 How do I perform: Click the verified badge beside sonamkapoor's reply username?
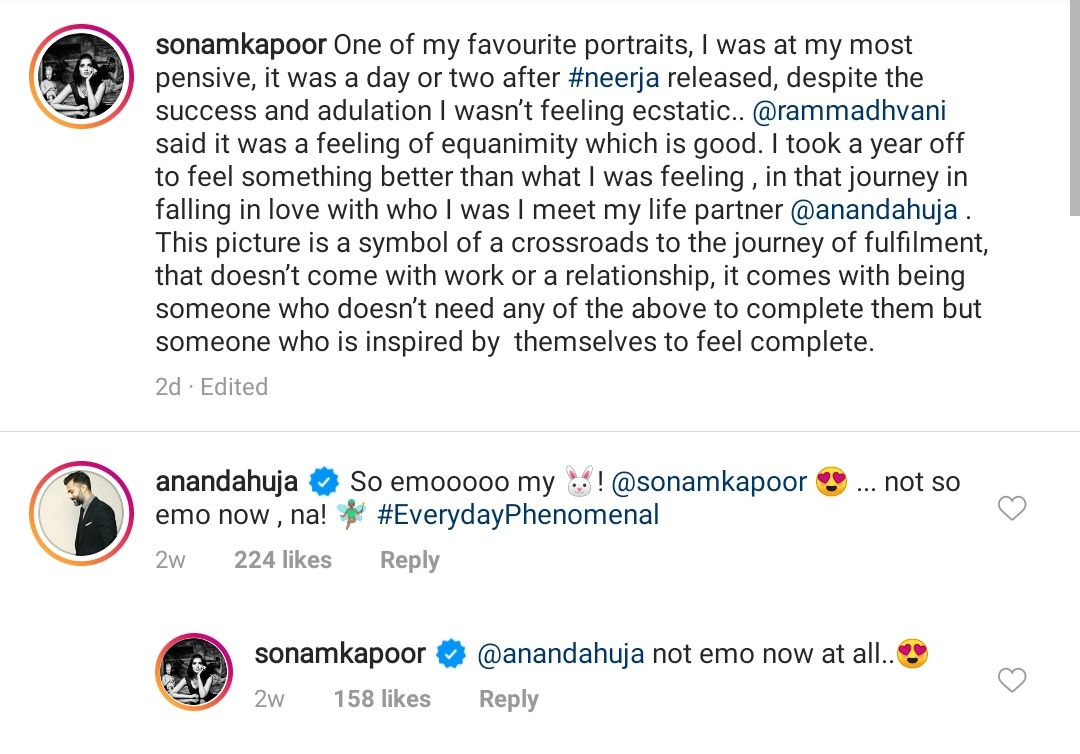point(452,655)
